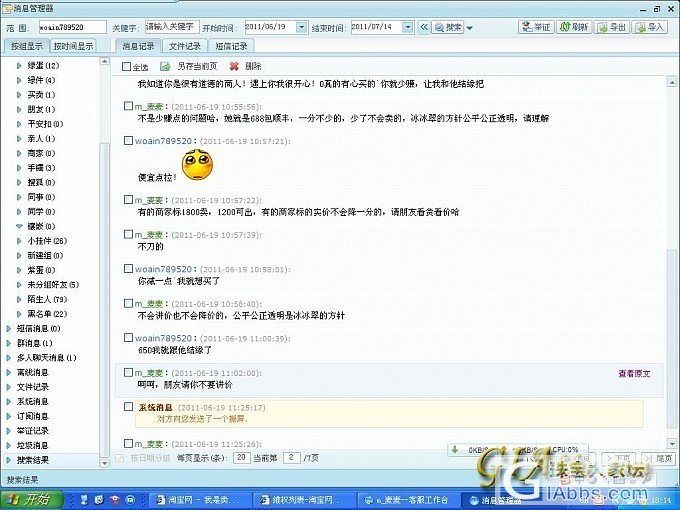The image size is (680, 510).
Task: Click the 搜索 magnifier search button
Action: click(448, 28)
